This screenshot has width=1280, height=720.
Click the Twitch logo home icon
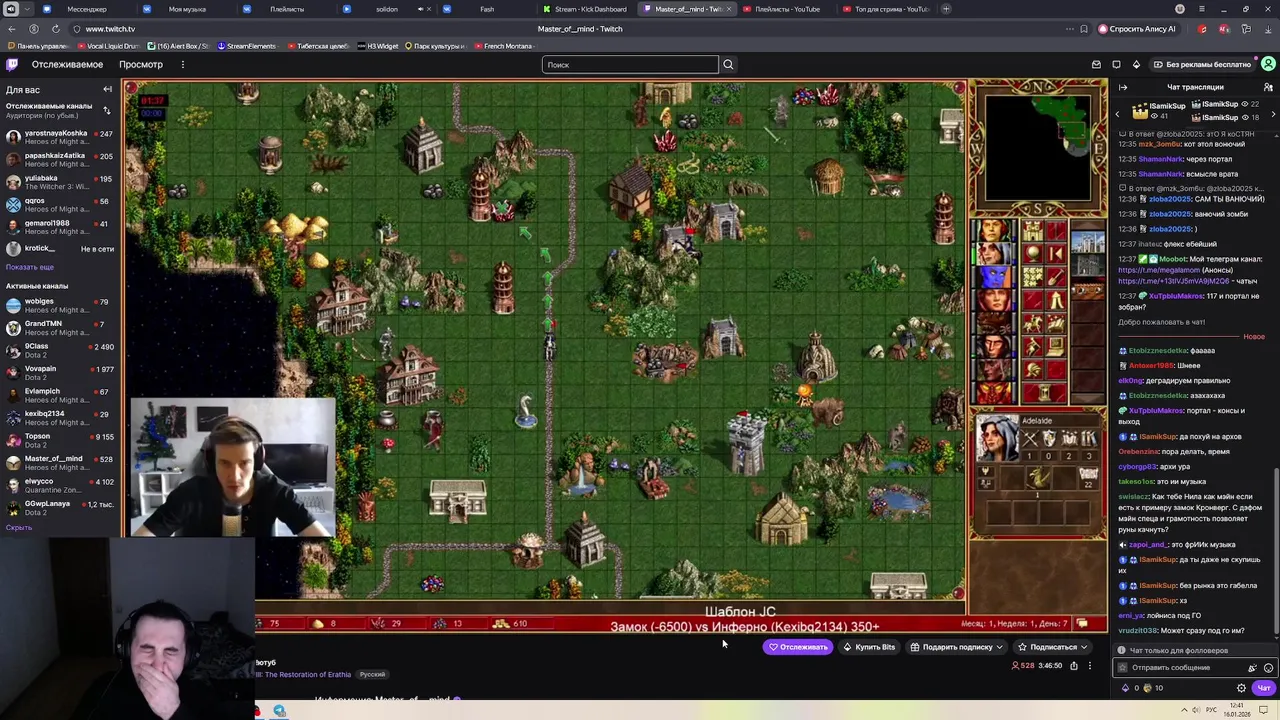[x=12, y=64]
